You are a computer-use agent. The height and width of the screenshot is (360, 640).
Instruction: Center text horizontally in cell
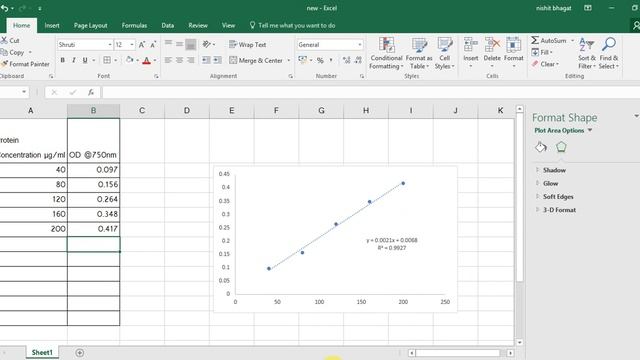[179, 60]
